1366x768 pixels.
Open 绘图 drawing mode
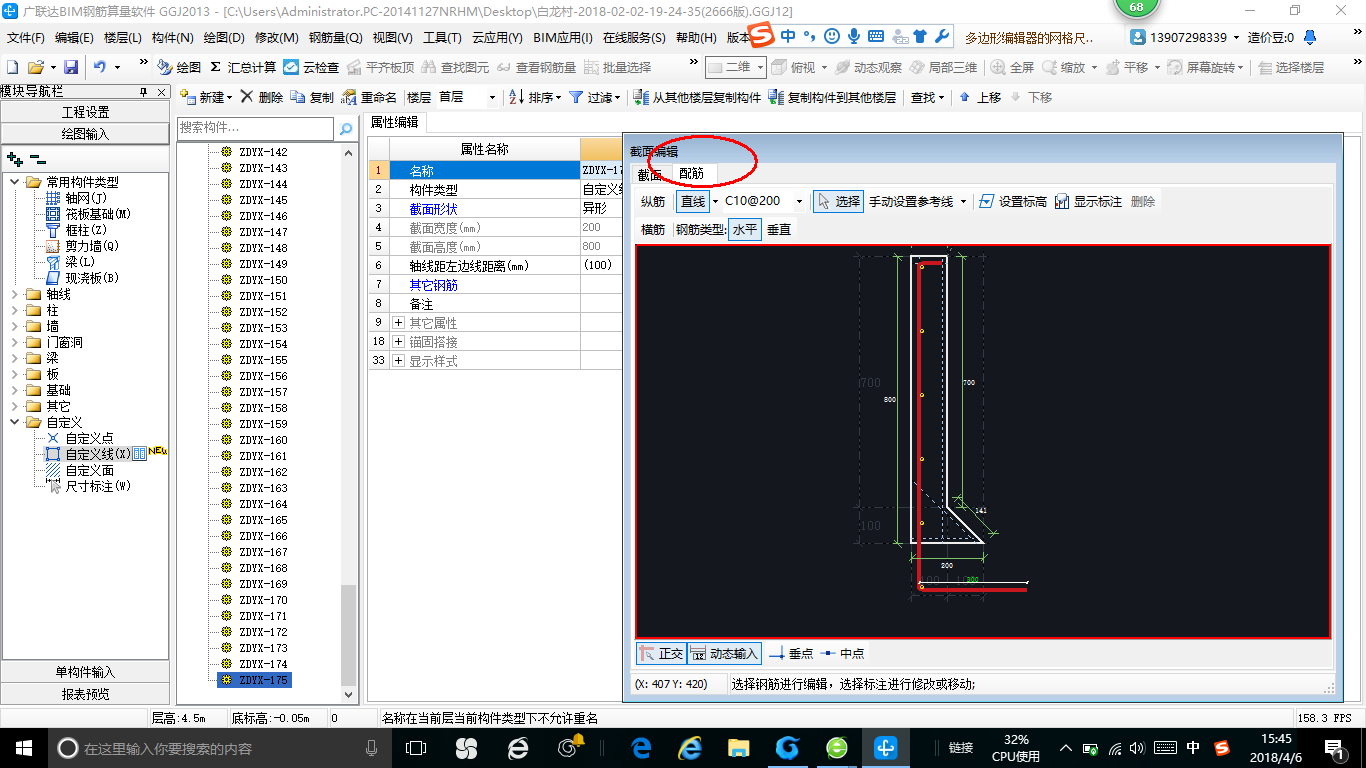(179, 67)
